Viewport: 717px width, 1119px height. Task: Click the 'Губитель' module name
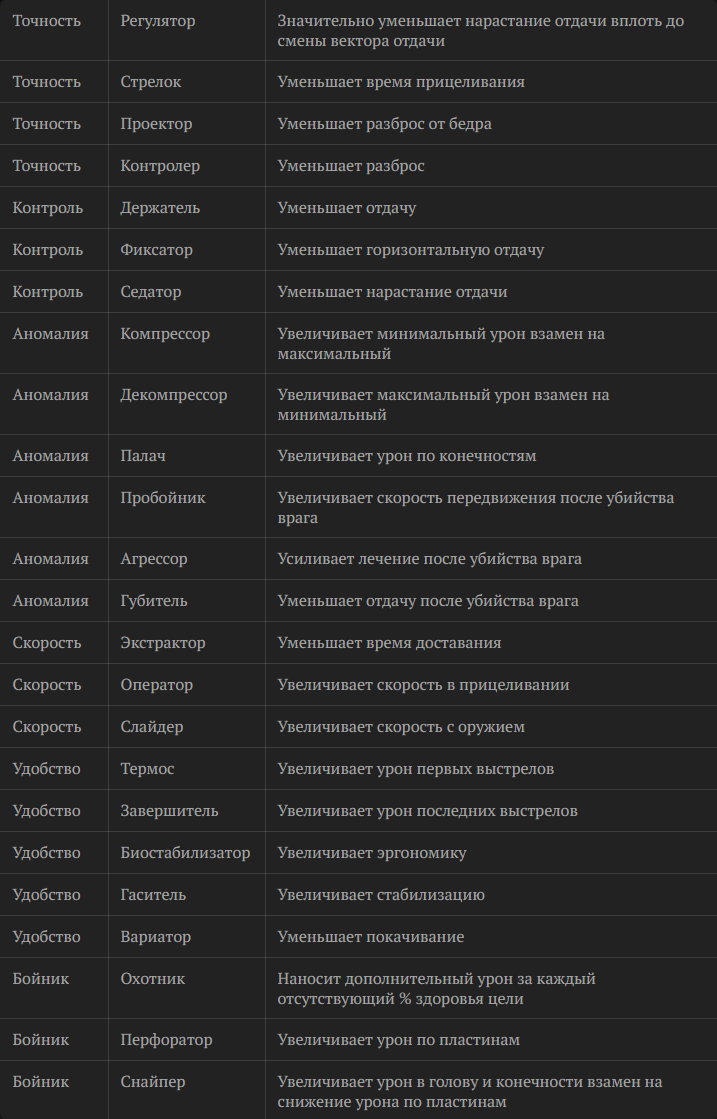(154, 601)
